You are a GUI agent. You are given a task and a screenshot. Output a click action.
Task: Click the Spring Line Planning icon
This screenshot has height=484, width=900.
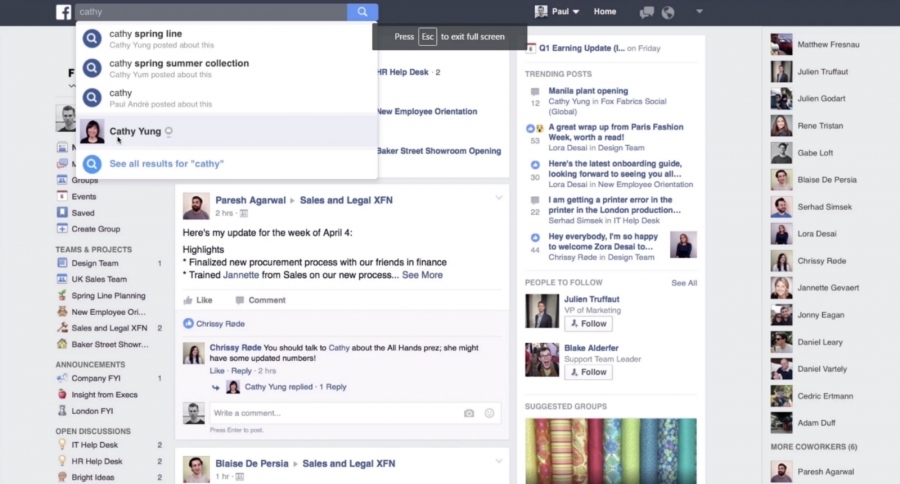[x=62, y=296]
